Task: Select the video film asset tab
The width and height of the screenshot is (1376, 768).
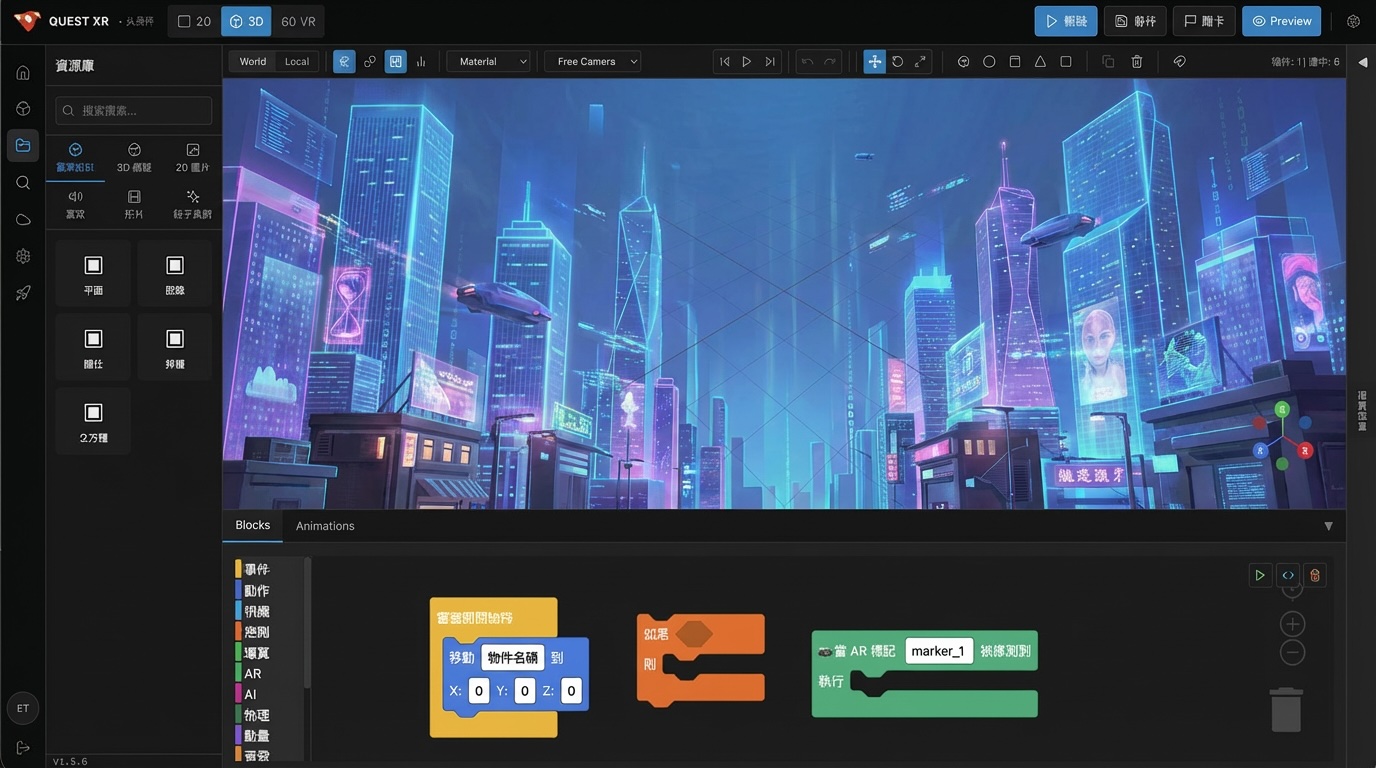Action: pyautogui.click(x=134, y=205)
